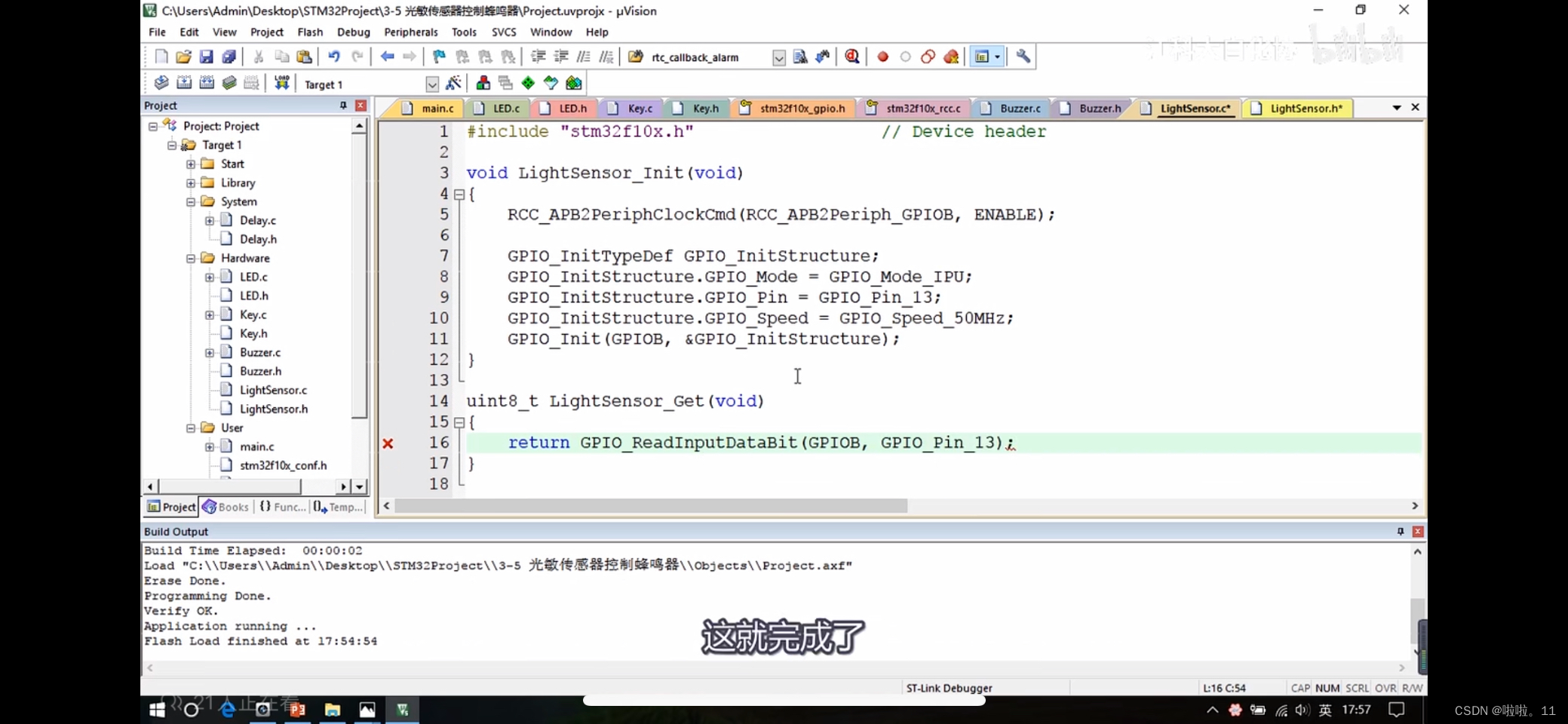
Task: Click the Save All icon
Action: coord(229,57)
